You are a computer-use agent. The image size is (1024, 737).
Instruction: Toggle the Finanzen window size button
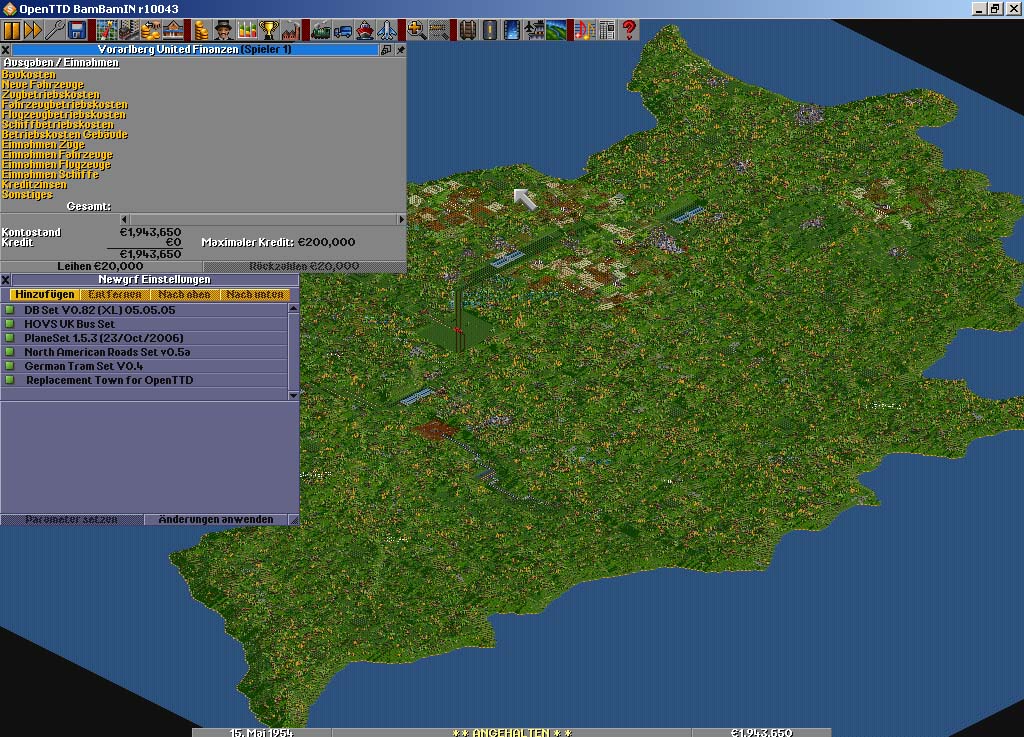[x=387, y=49]
